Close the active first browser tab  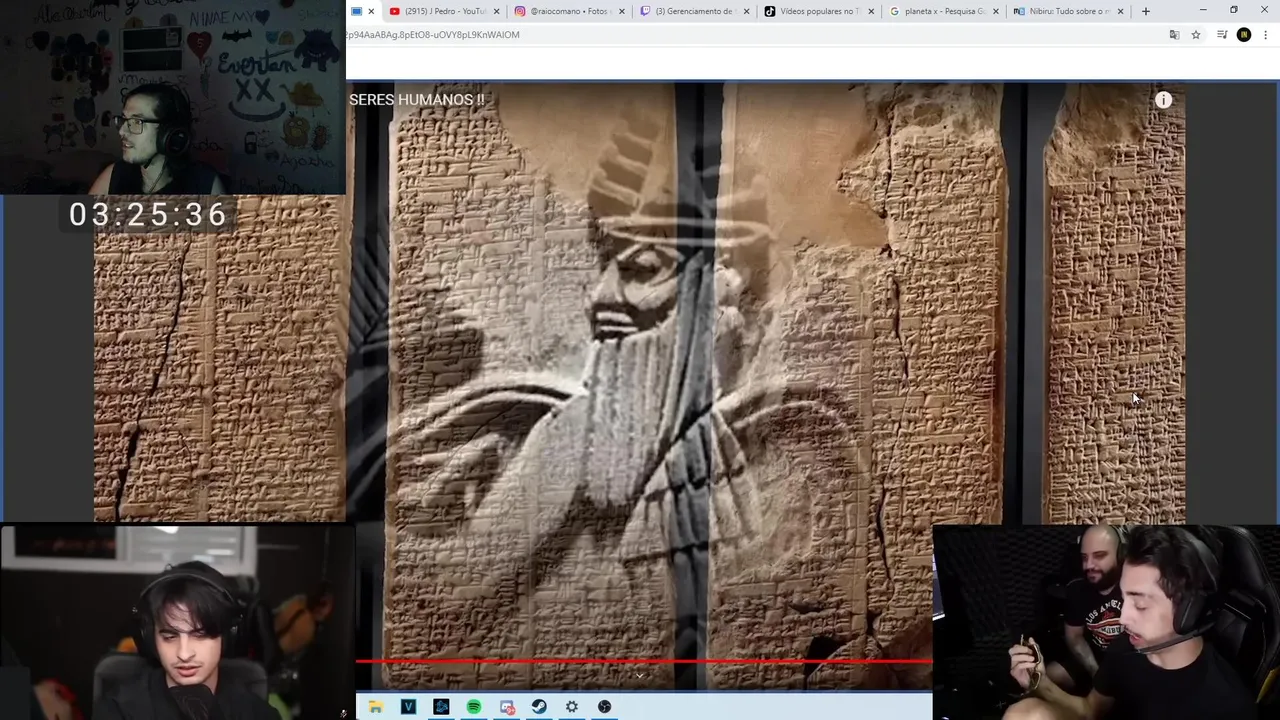pos(371,11)
